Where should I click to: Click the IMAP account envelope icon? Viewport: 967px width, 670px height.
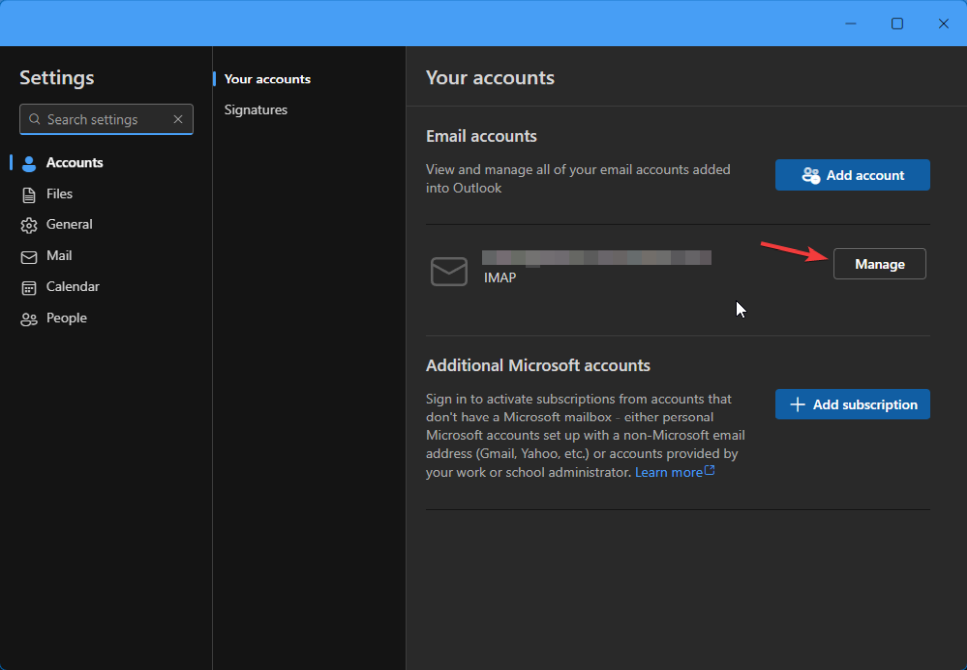(449, 271)
